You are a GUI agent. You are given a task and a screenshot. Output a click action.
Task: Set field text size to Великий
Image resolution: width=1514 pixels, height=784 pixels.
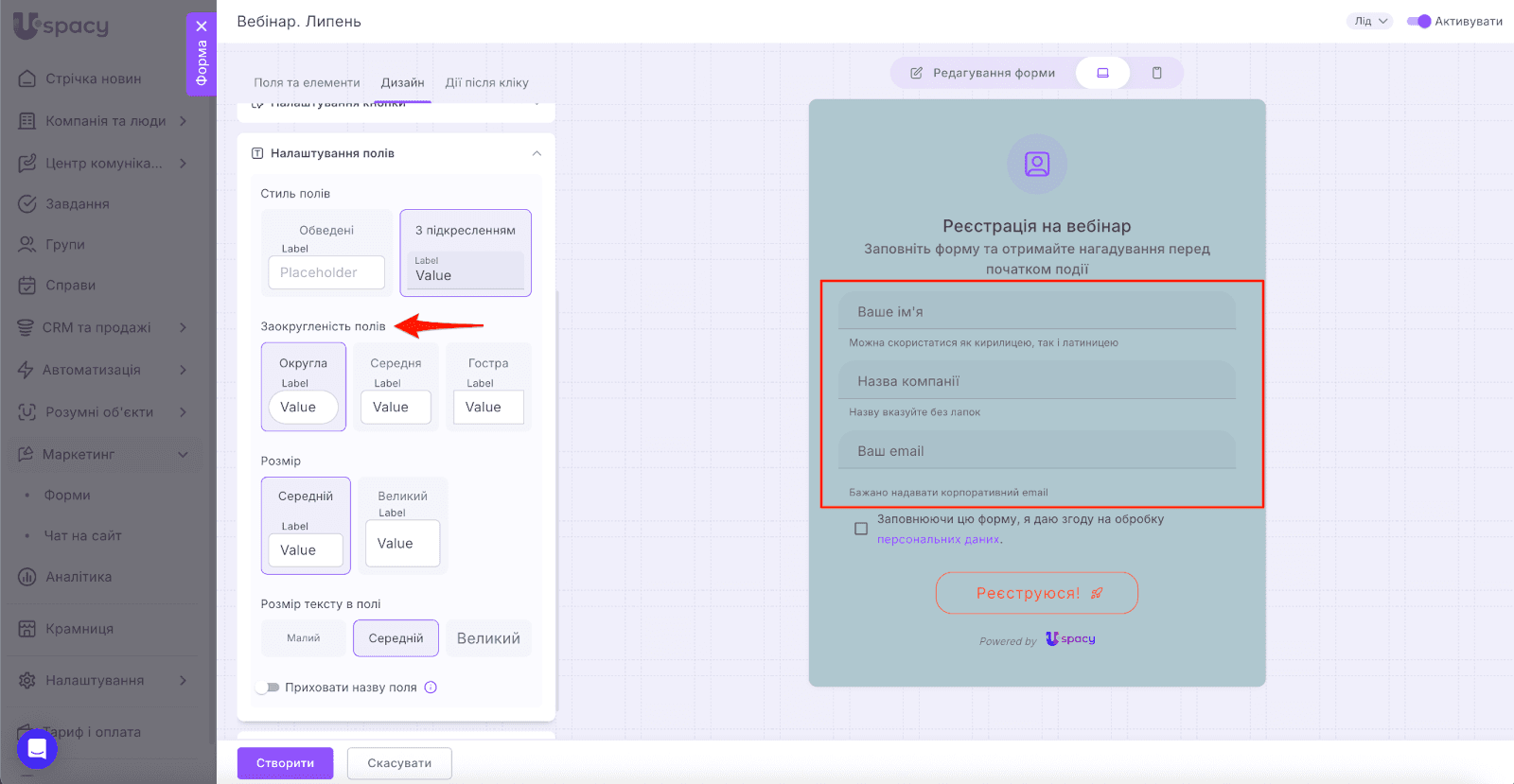point(488,638)
